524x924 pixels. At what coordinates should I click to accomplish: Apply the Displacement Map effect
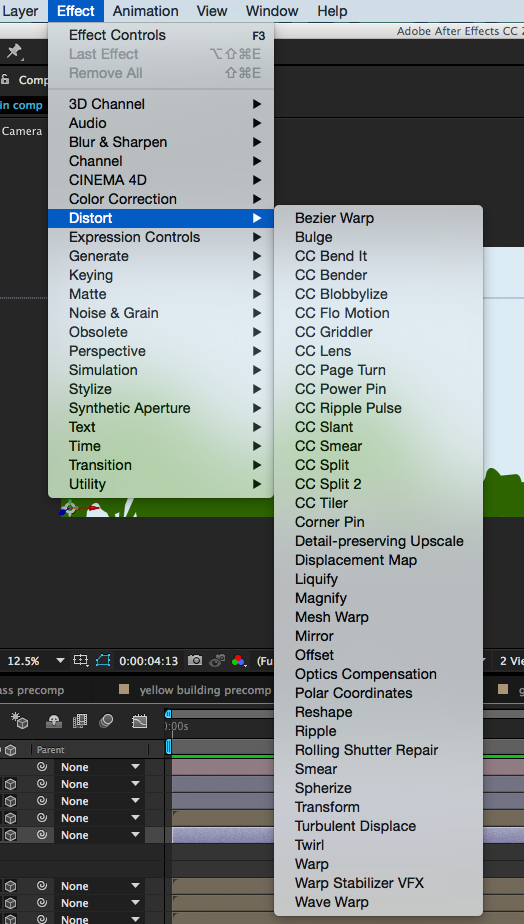(x=378, y=560)
